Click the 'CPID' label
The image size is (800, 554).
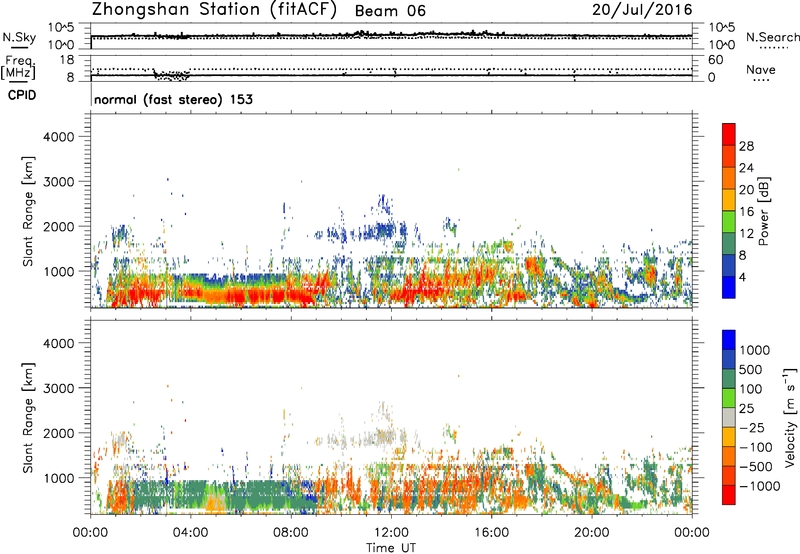coord(22,95)
